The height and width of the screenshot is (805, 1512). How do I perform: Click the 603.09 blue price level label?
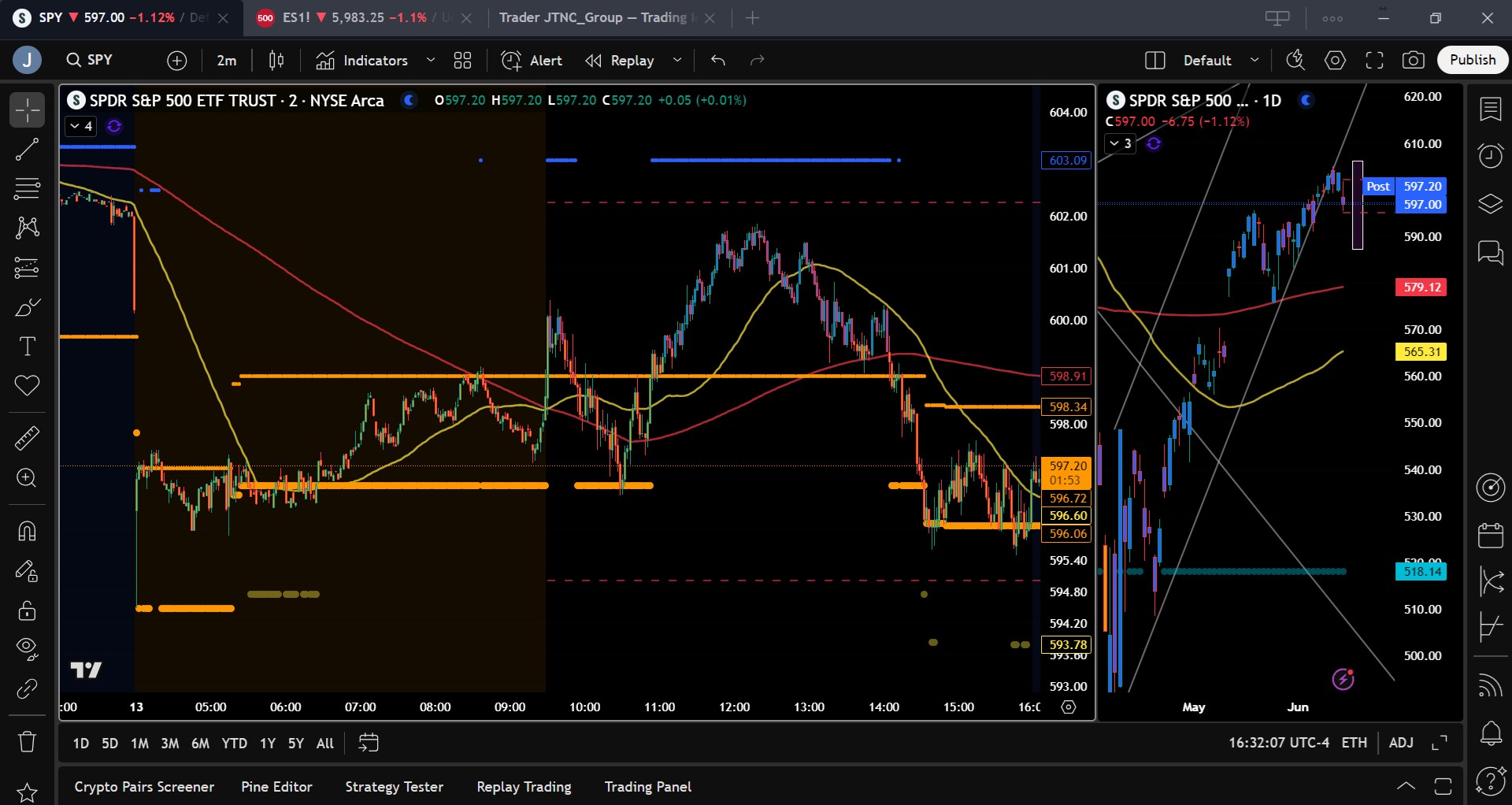[x=1067, y=161]
